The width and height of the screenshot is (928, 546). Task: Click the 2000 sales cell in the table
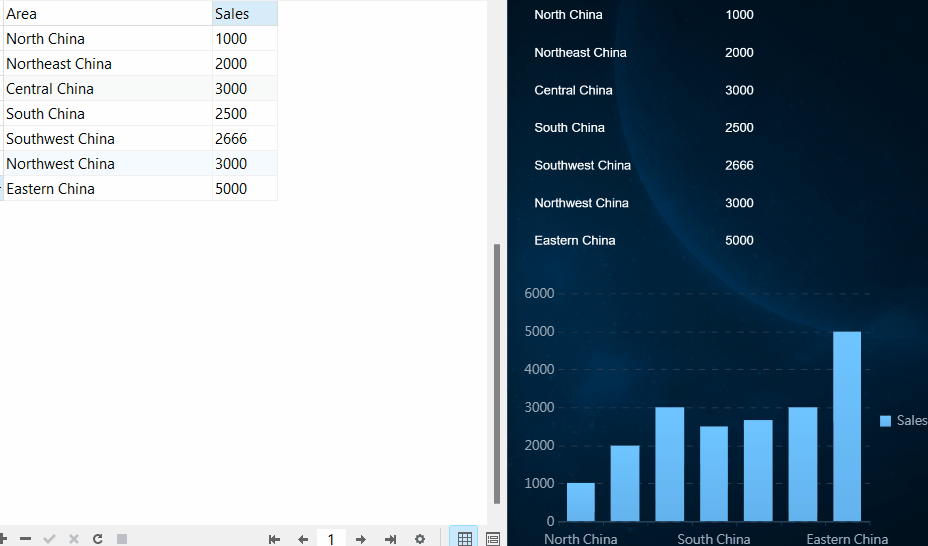(244, 63)
